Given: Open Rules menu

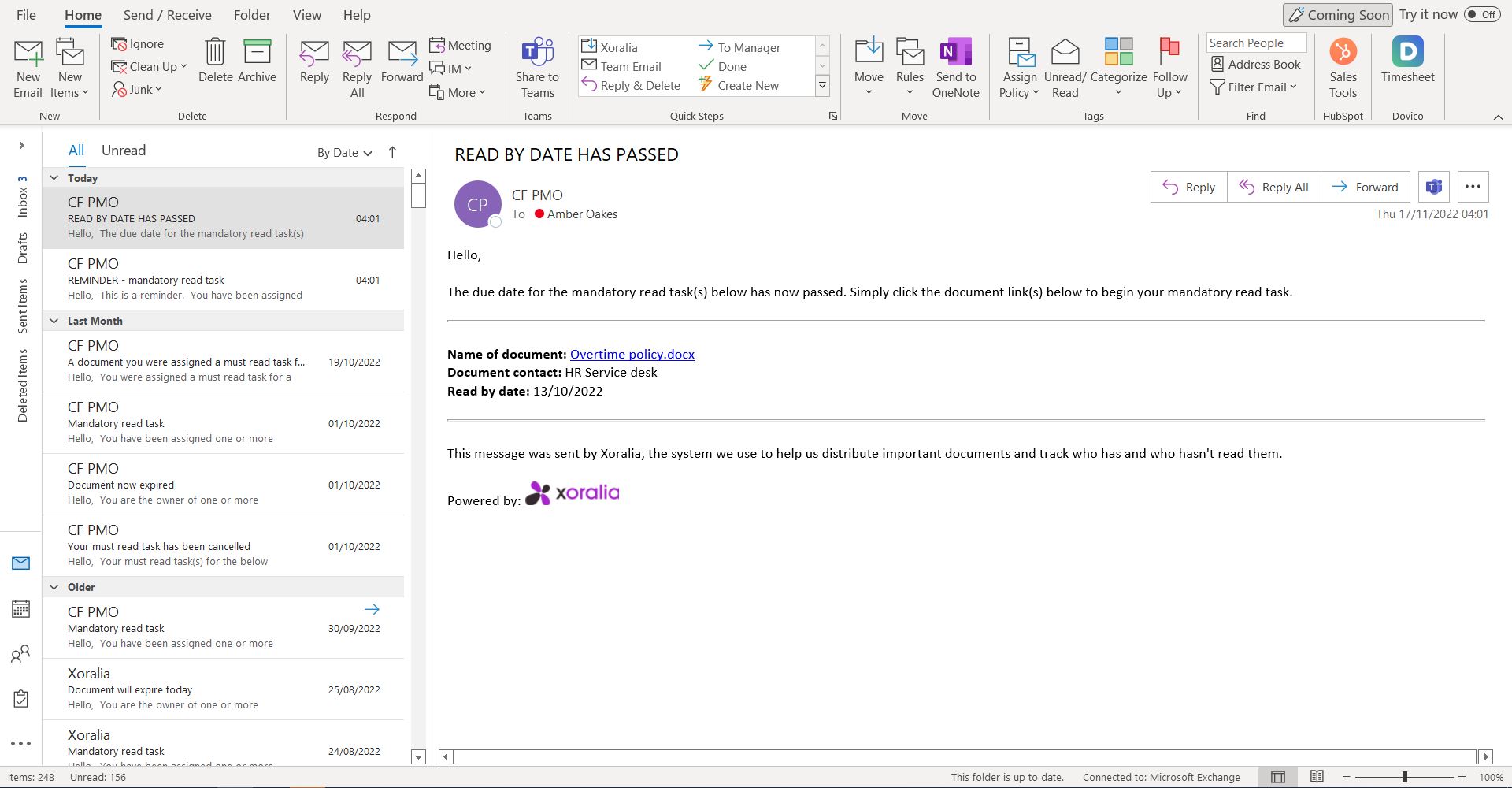Looking at the screenshot, I should (x=910, y=69).
